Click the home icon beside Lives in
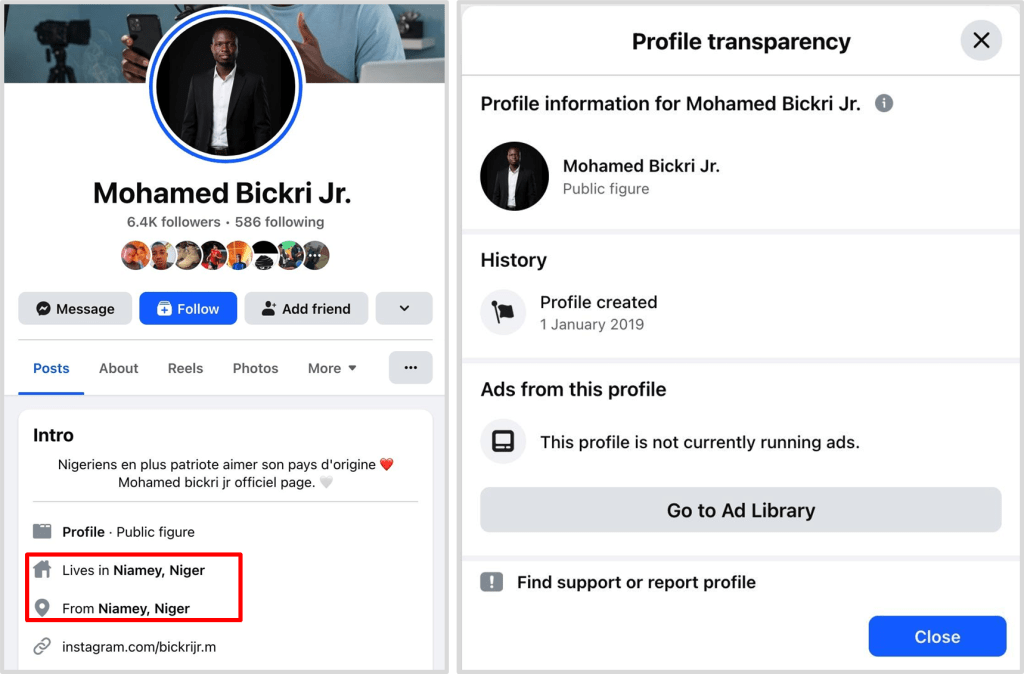The width and height of the screenshot is (1024, 674). [x=42, y=570]
